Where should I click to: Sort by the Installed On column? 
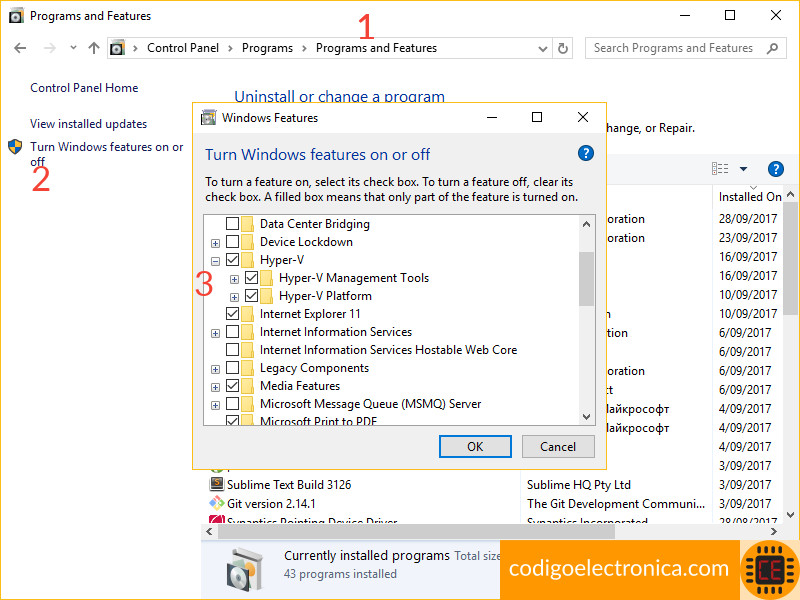(749, 197)
